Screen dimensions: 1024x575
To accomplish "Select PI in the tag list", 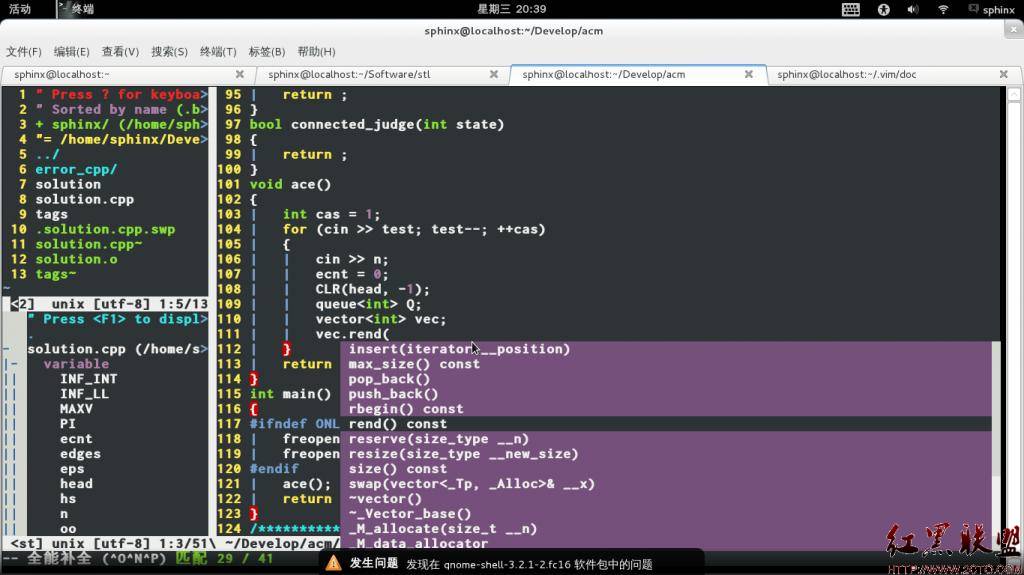I will point(68,424).
